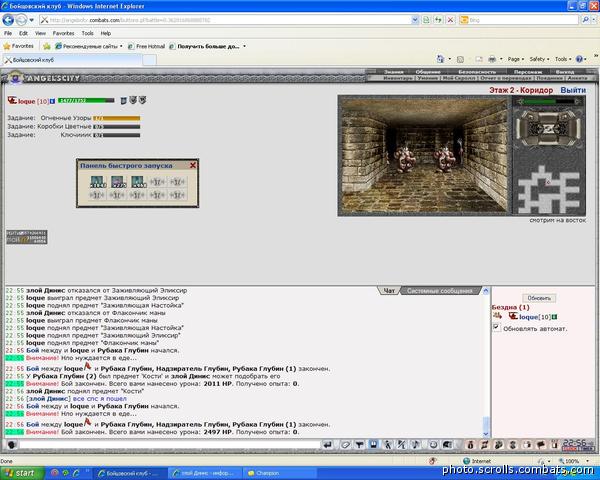
Task: Click the Обновить button in player list
Action: pos(539,298)
